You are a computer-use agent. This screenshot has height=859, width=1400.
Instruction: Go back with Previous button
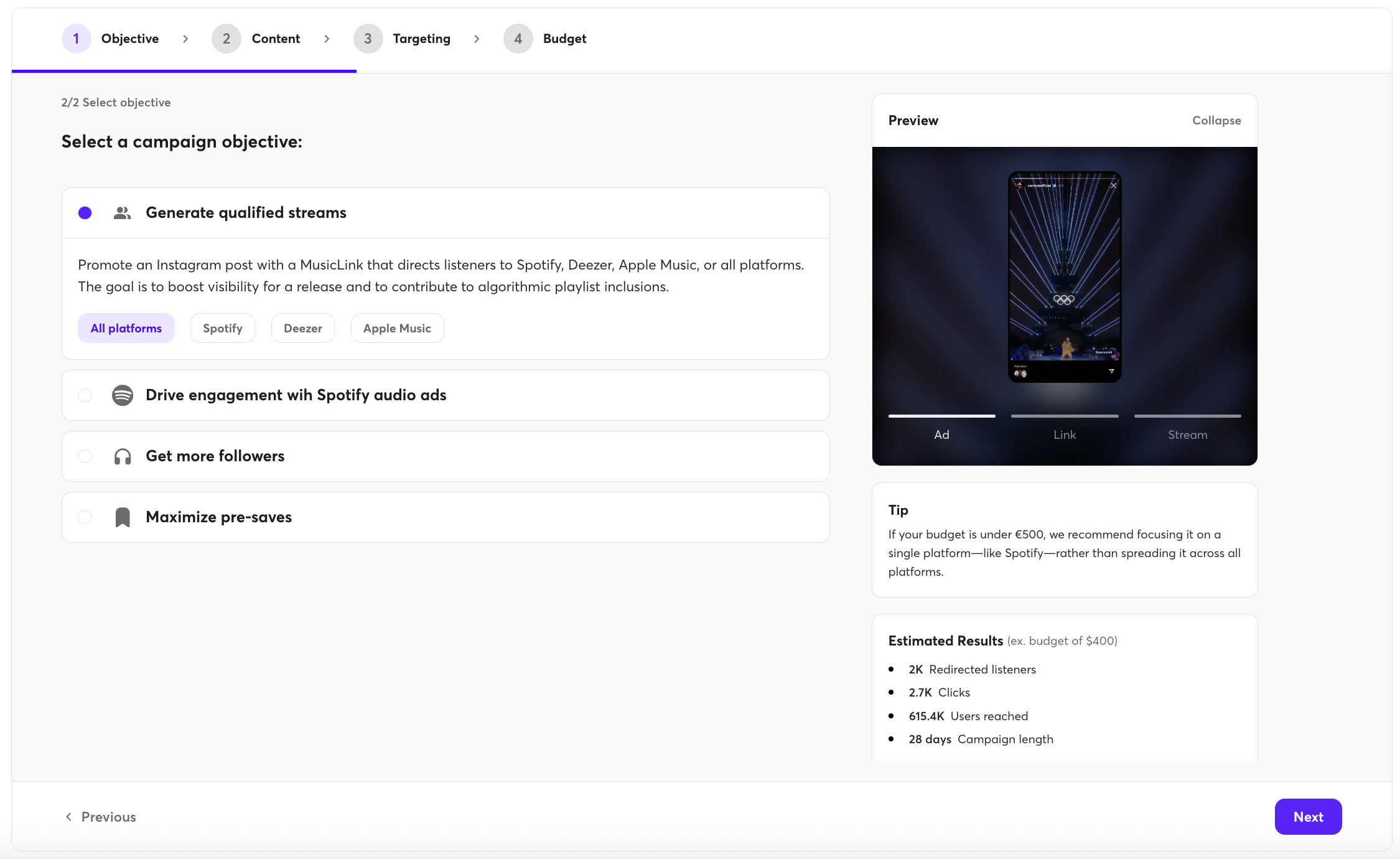click(101, 817)
